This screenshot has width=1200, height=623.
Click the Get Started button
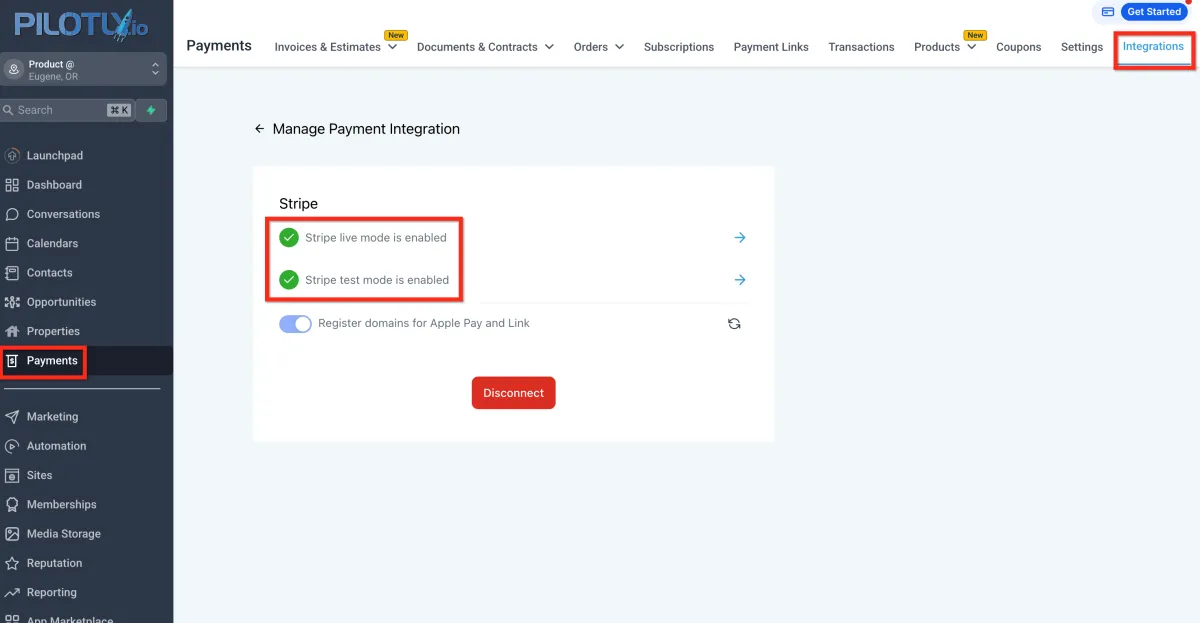(1154, 12)
